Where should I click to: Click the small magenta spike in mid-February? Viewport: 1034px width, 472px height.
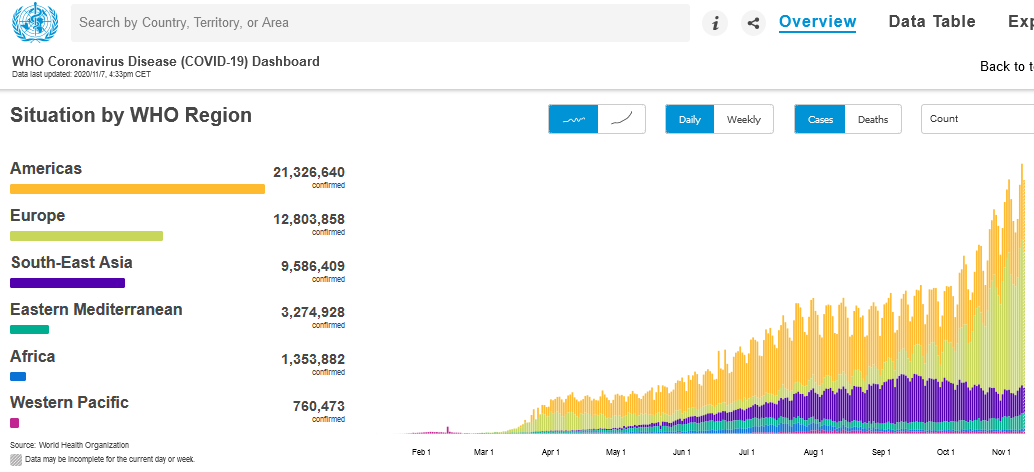coord(448,430)
